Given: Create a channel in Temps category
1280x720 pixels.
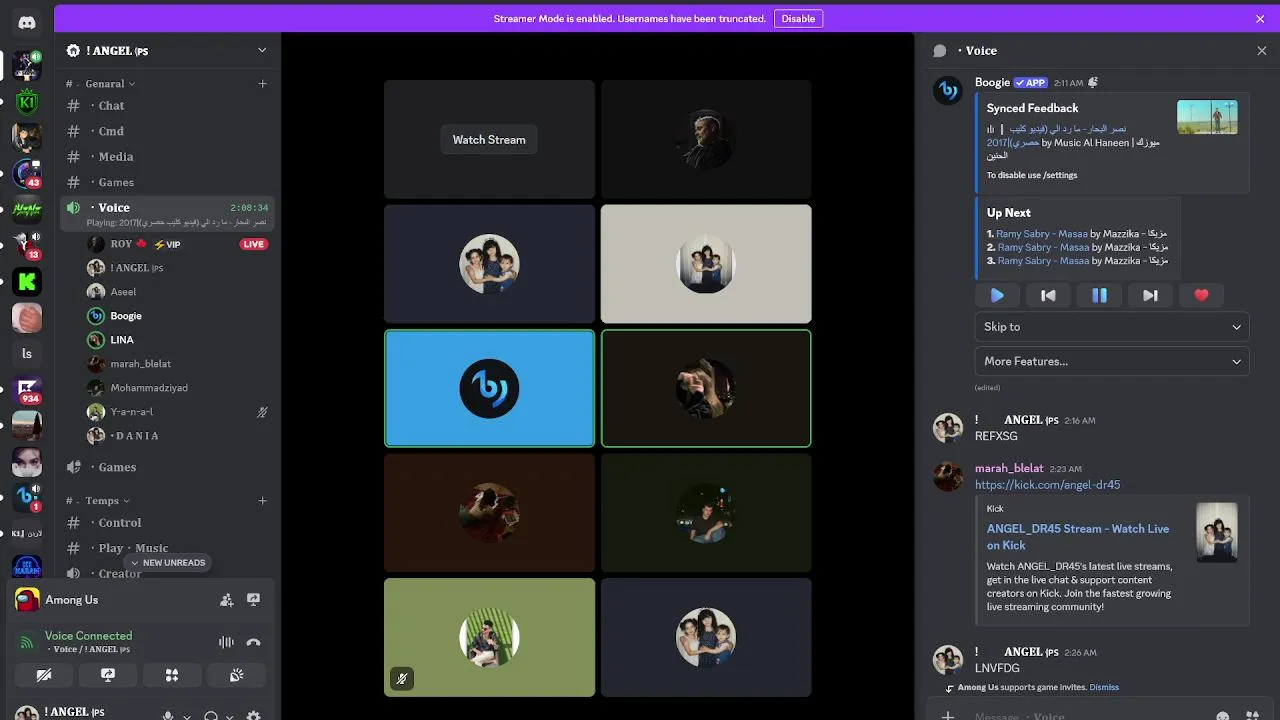Looking at the screenshot, I should [x=262, y=500].
